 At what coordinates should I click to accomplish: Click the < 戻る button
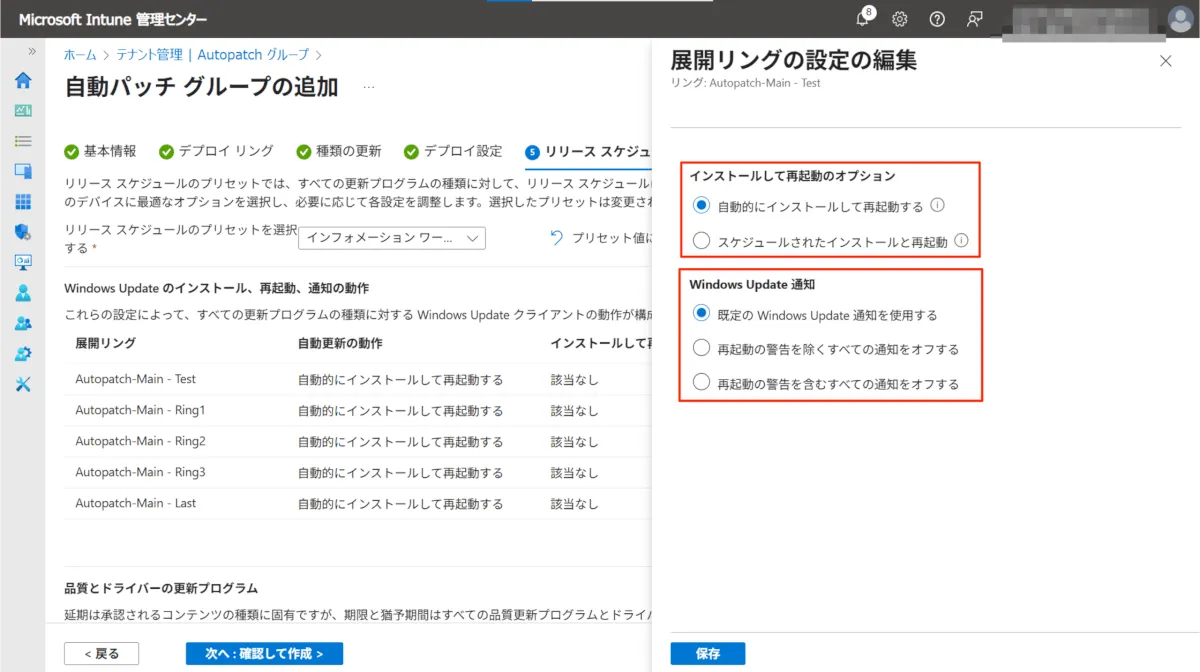click(101, 653)
